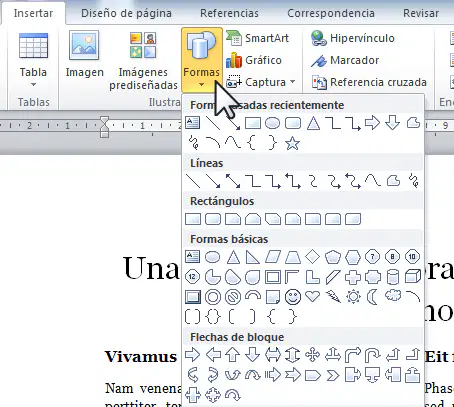The height and width of the screenshot is (407, 454).
Task: Choose the cloud shape in basic shapes
Action: click(393, 295)
